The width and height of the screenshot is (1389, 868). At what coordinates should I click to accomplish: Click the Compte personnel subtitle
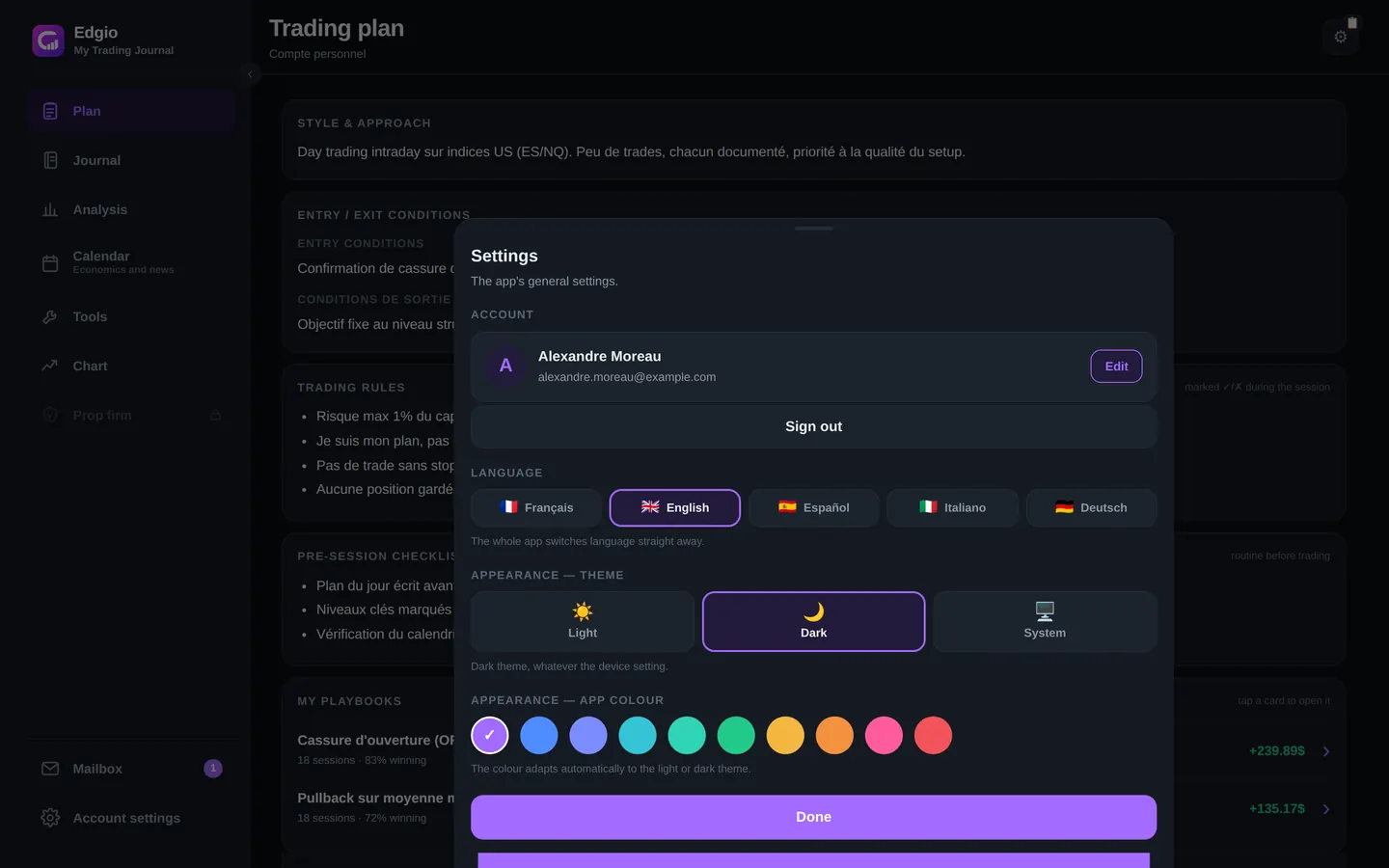pyautogui.click(x=317, y=54)
